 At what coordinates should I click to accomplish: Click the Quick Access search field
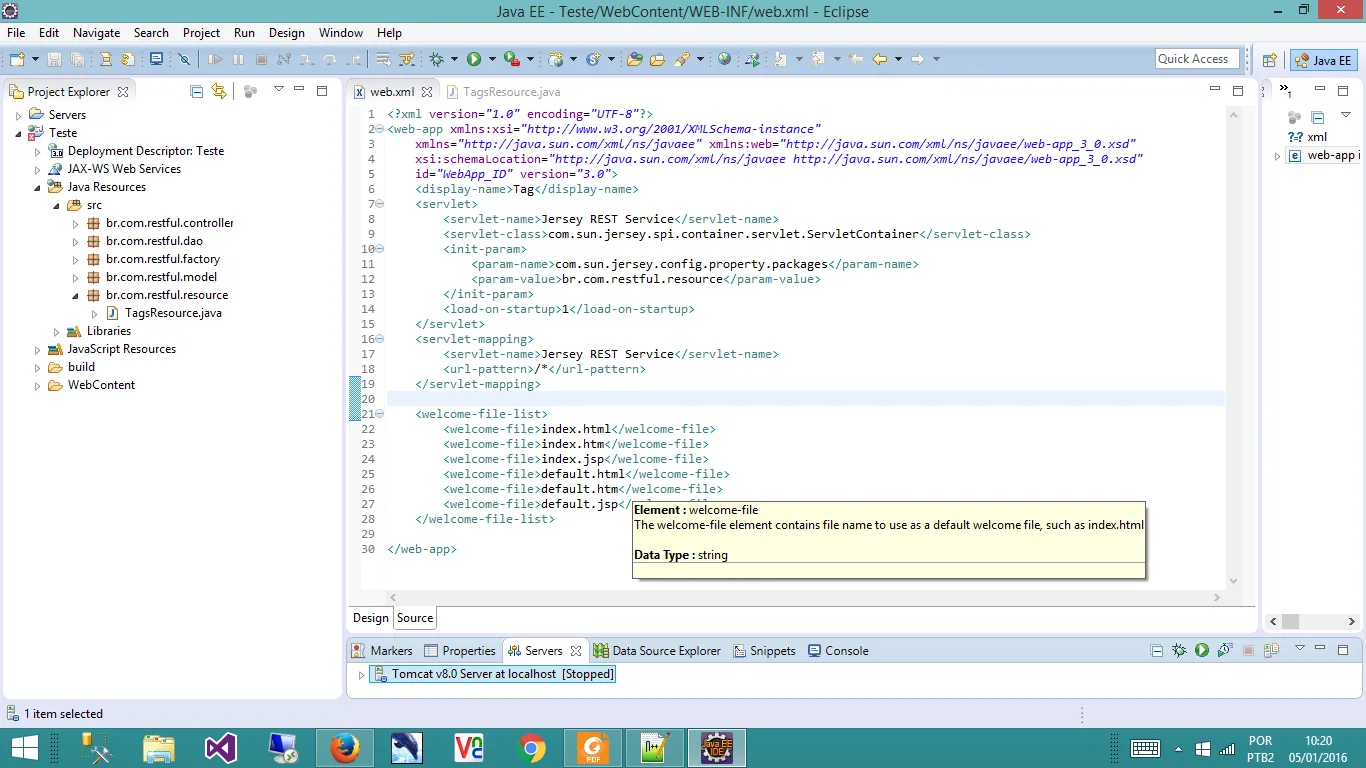(1197, 59)
